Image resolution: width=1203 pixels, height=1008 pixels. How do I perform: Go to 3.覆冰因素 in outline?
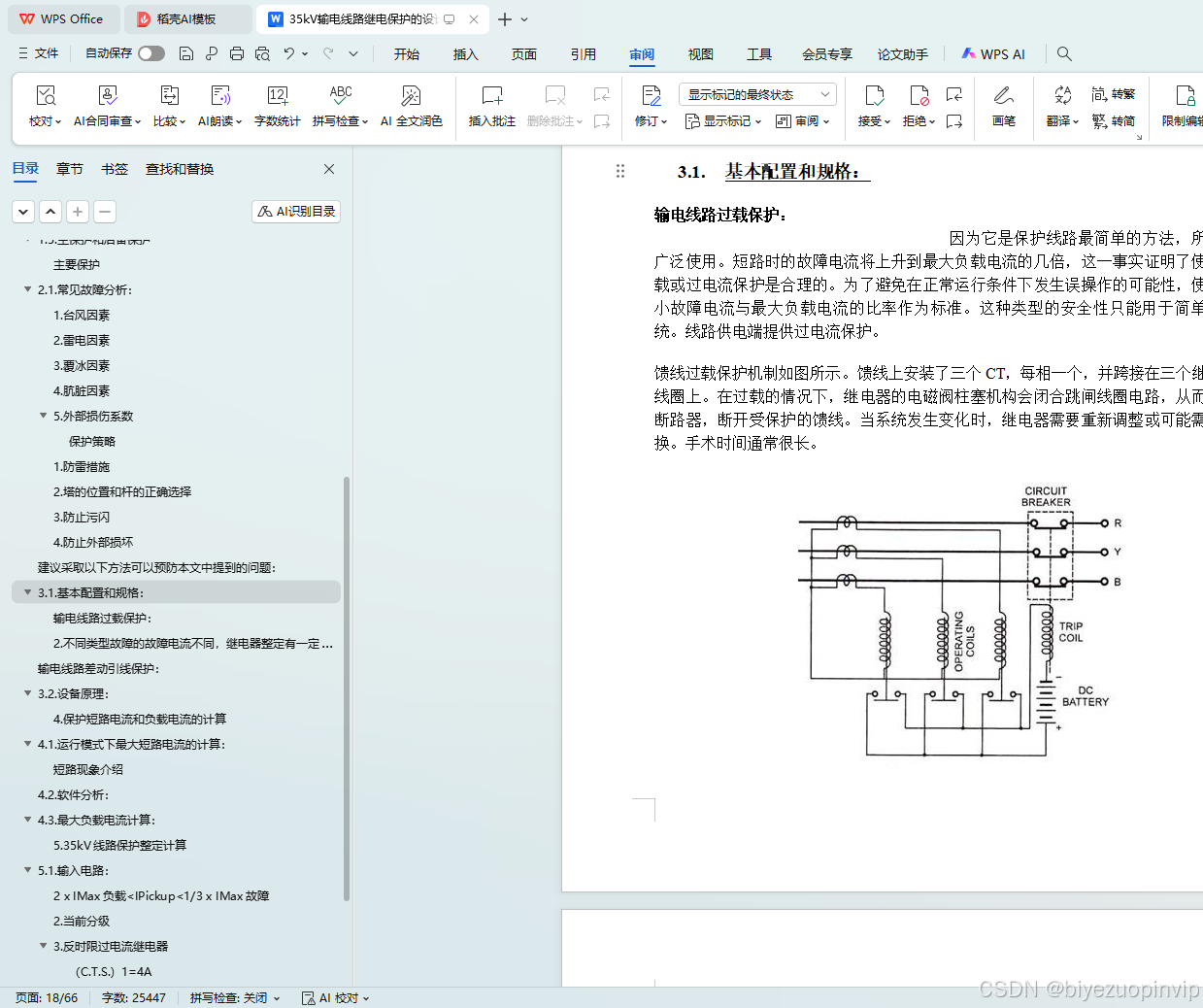[82, 365]
